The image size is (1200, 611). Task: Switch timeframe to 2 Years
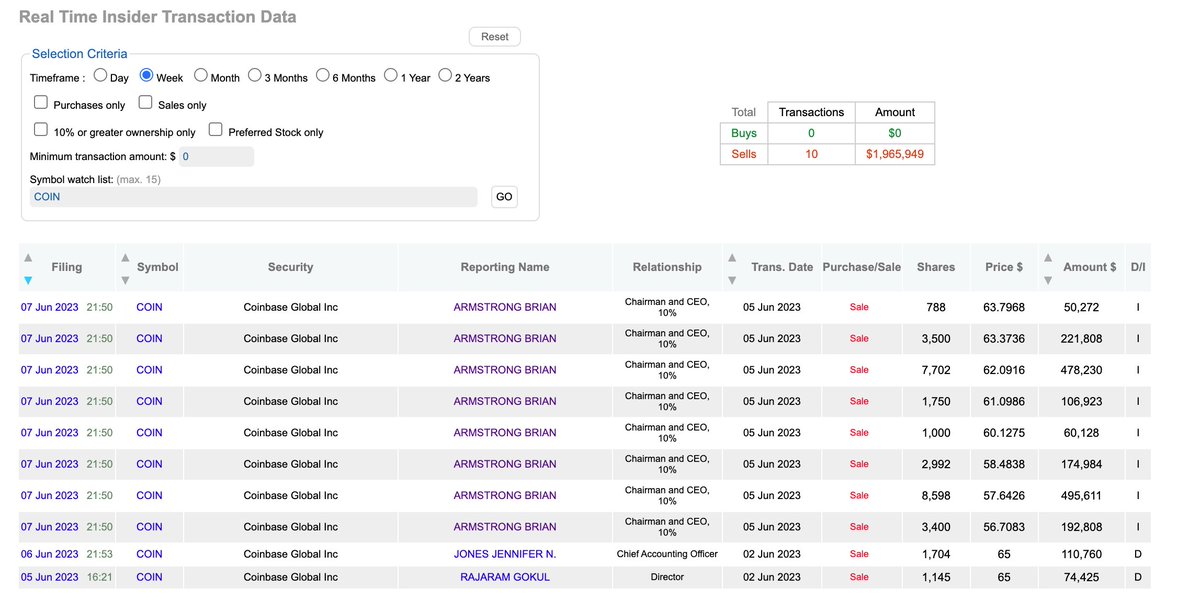pos(445,75)
